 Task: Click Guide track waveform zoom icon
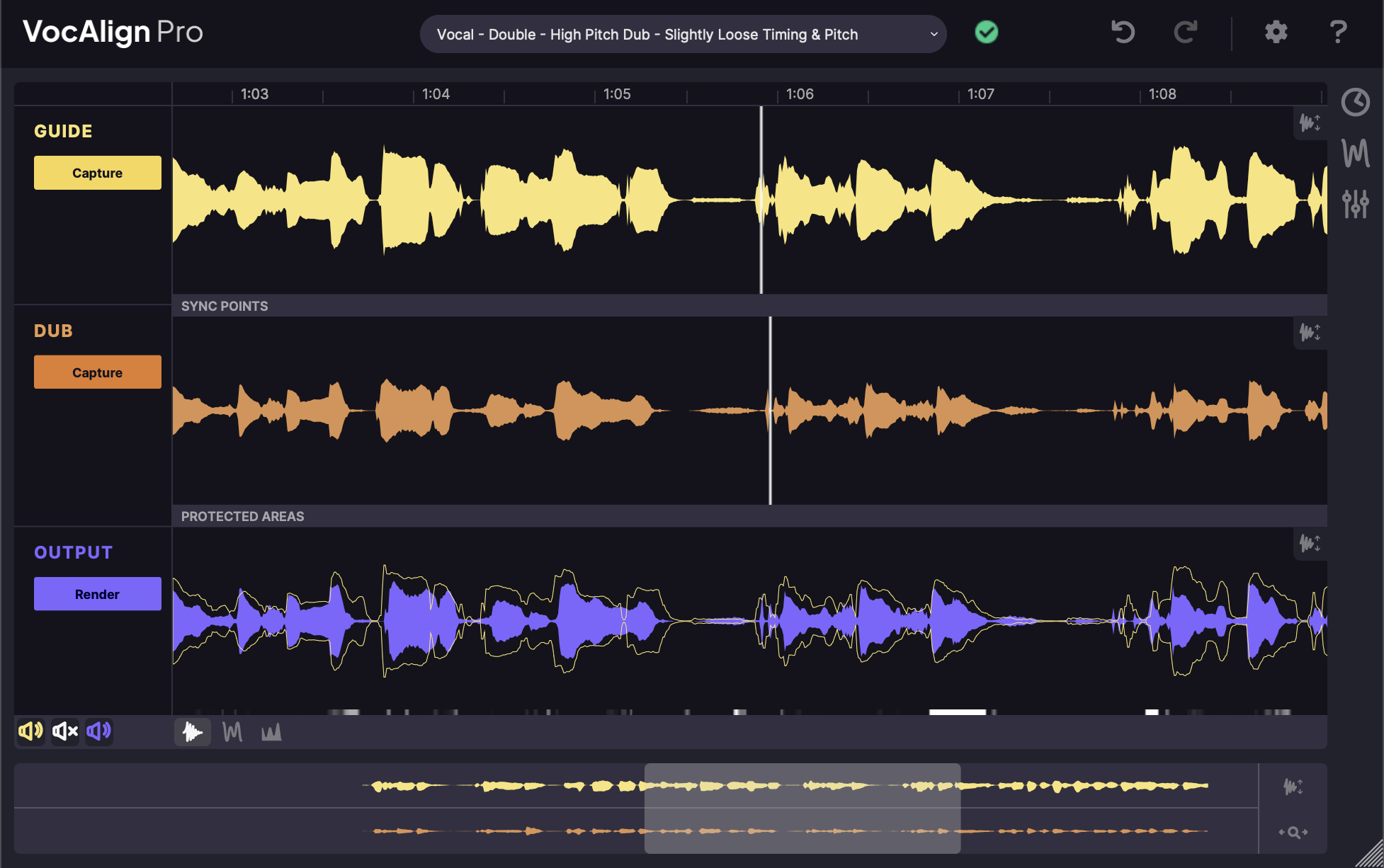click(x=1310, y=123)
